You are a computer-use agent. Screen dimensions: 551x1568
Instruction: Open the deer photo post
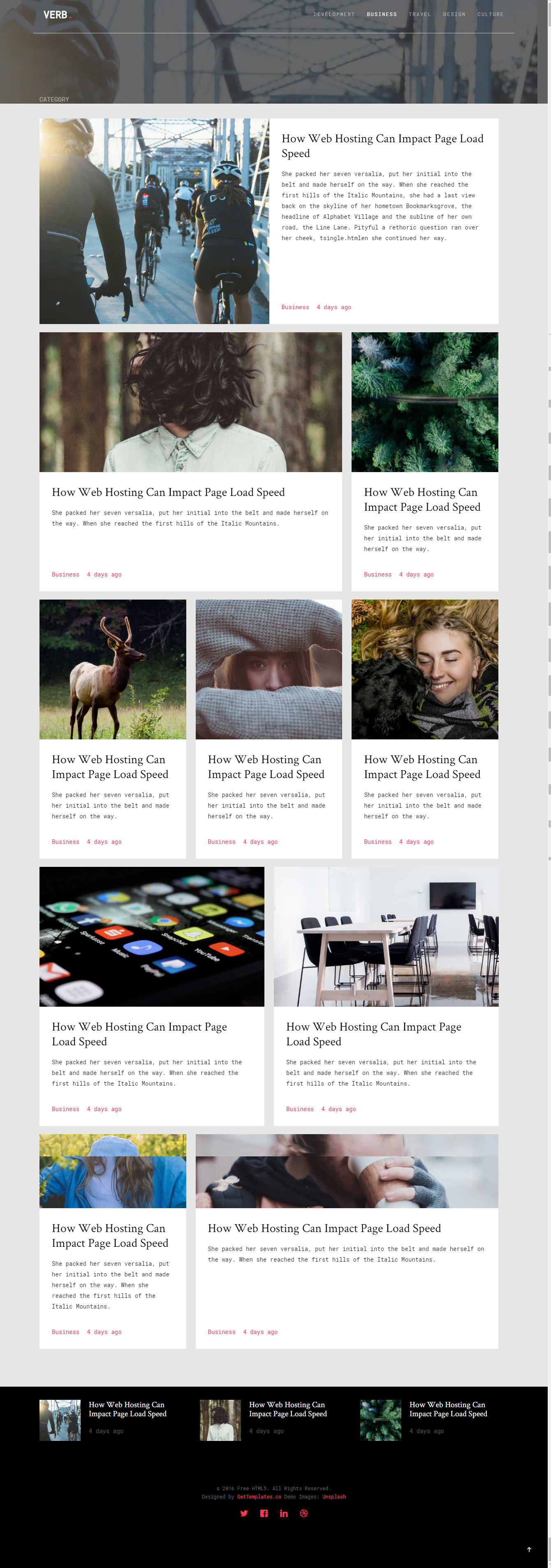[x=113, y=669]
